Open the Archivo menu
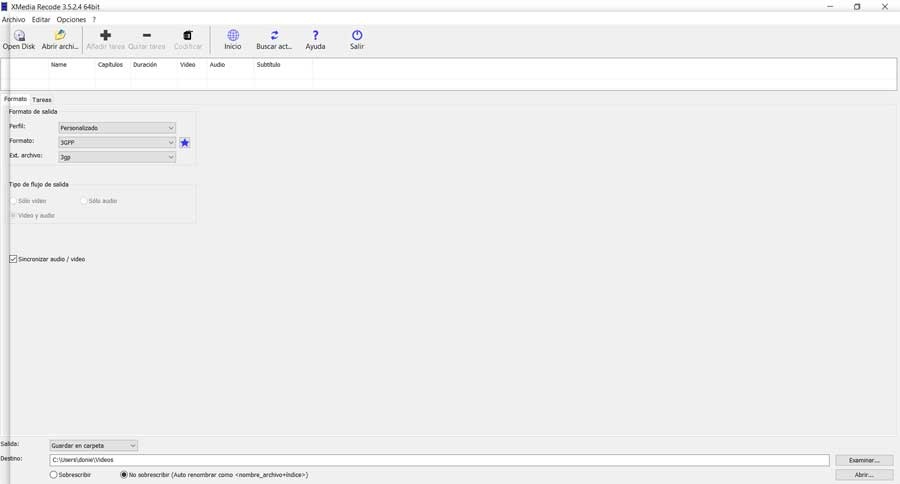The width and height of the screenshot is (900, 484). point(13,20)
